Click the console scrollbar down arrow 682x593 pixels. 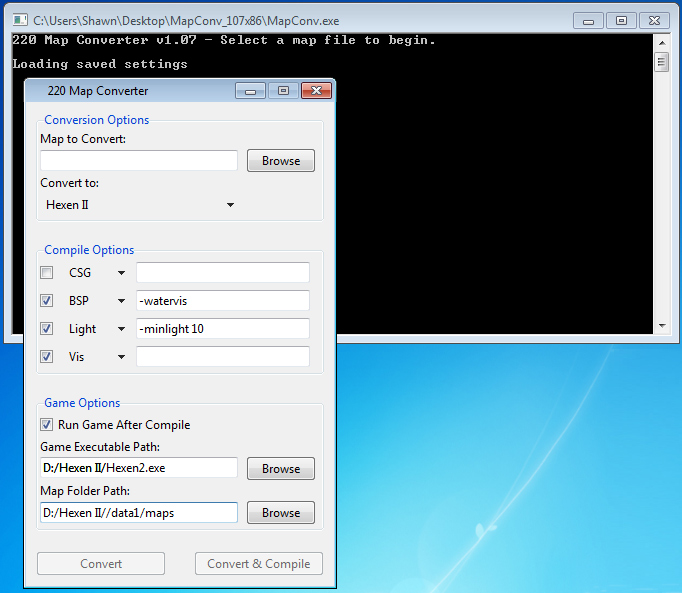(x=662, y=325)
